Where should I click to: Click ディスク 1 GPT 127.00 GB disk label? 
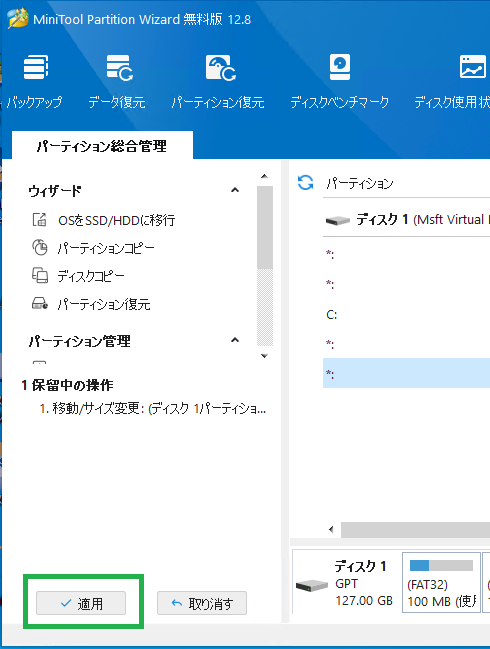(x=363, y=583)
